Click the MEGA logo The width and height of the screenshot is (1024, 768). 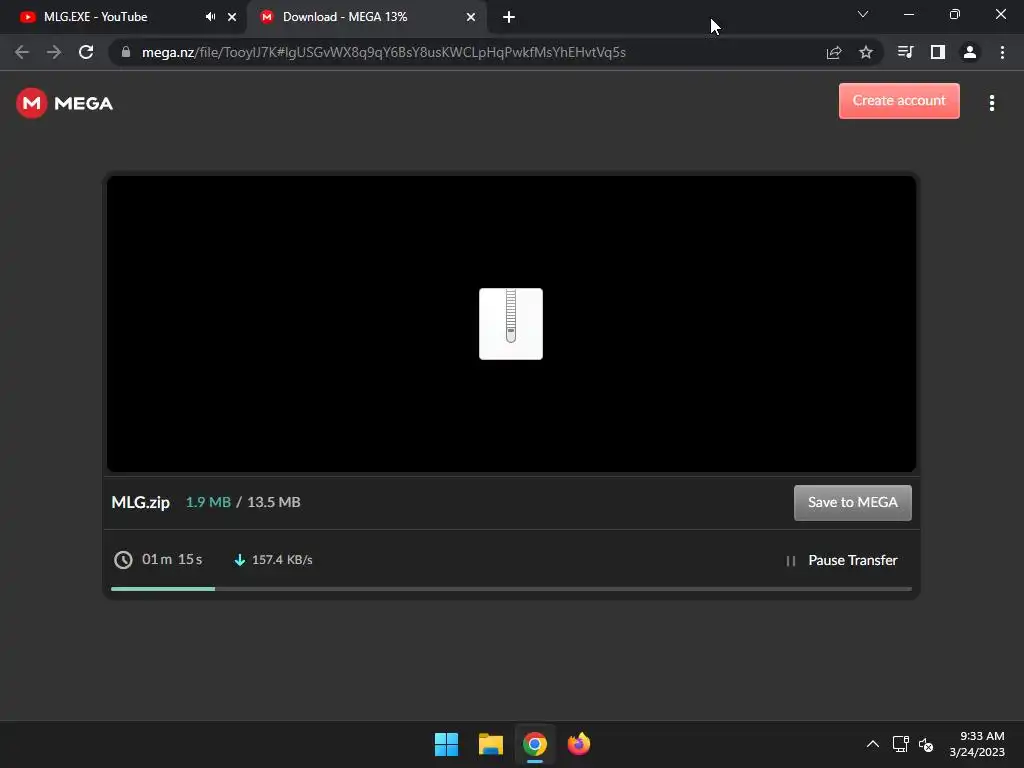(65, 103)
